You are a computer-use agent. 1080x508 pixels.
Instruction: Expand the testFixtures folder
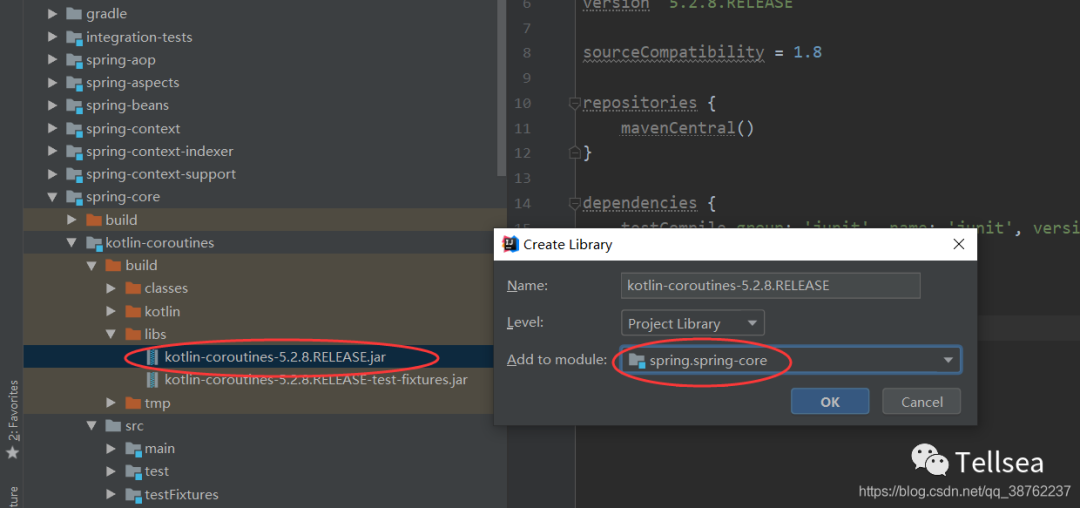(x=111, y=494)
